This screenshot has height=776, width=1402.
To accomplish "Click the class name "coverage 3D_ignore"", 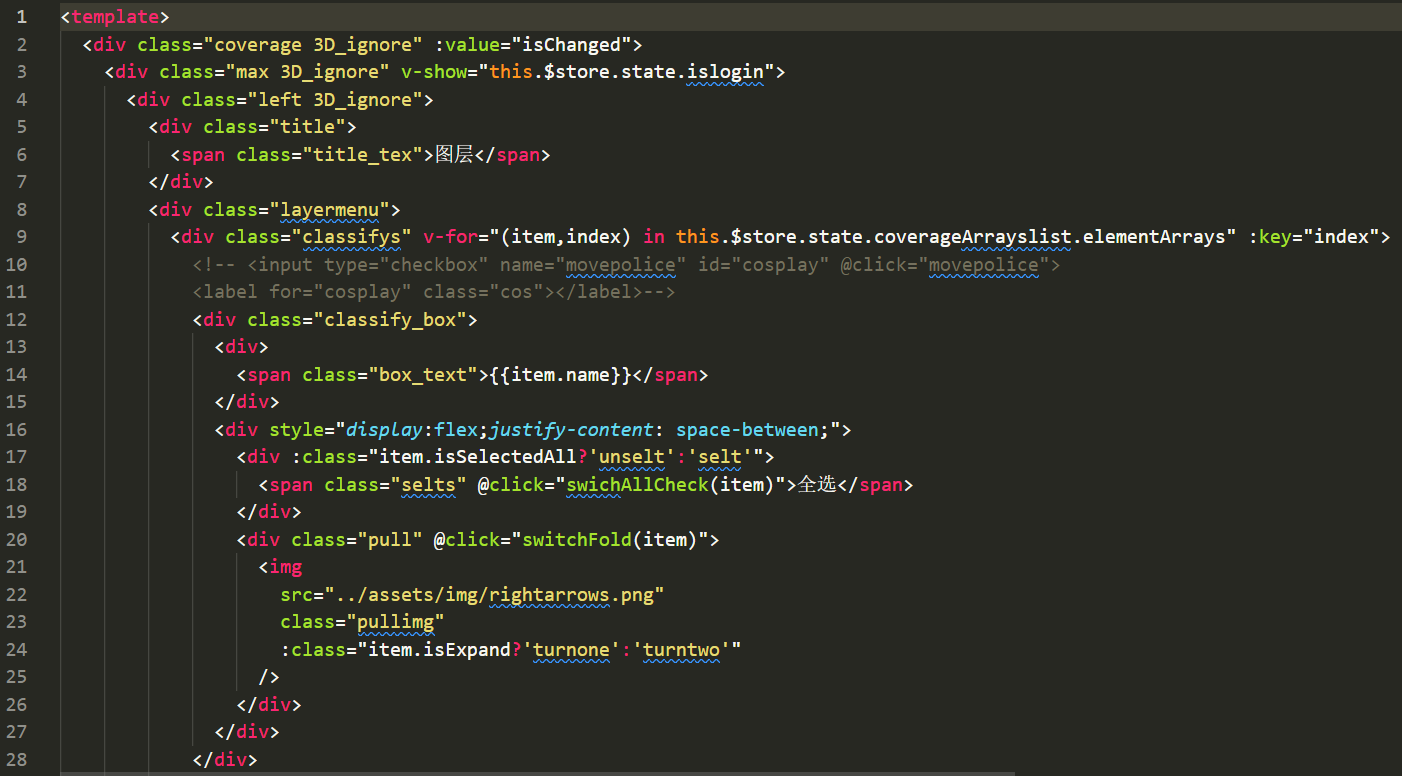I will pos(314,44).
